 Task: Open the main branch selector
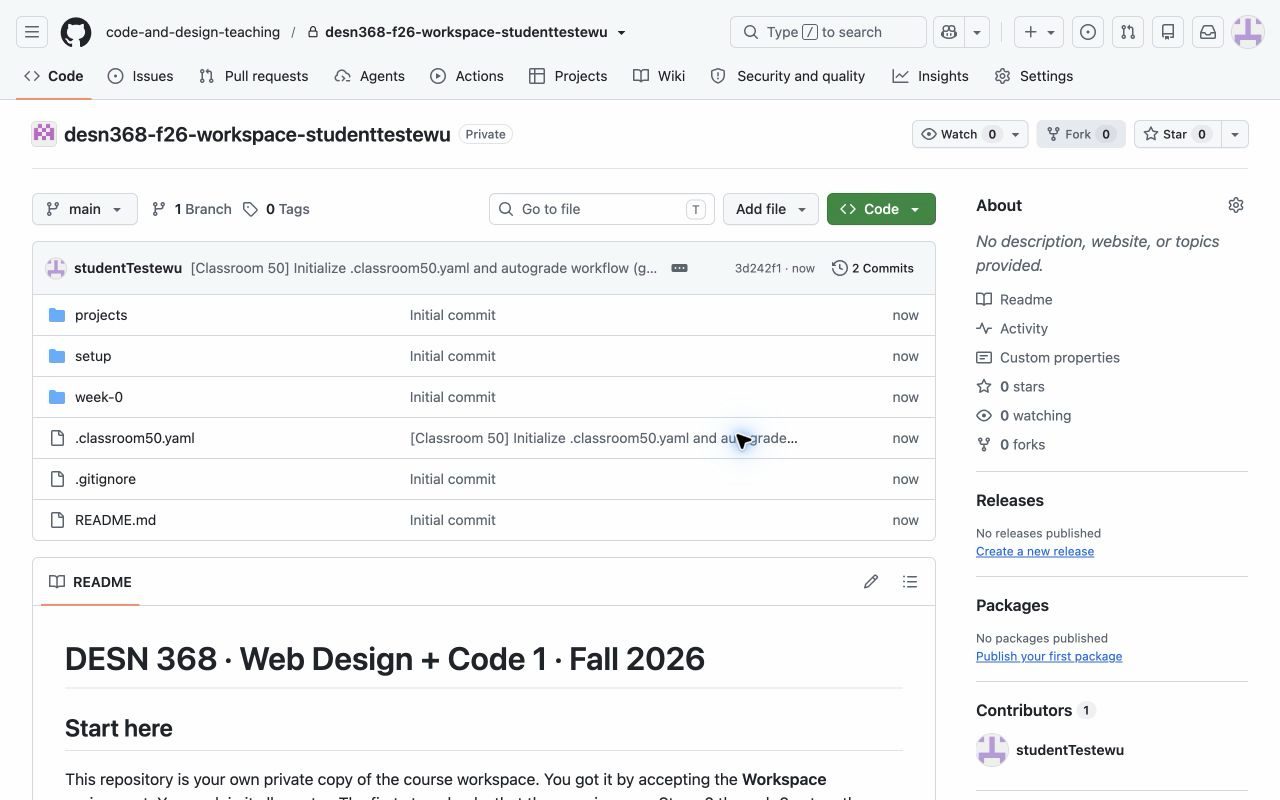(85, 209)
